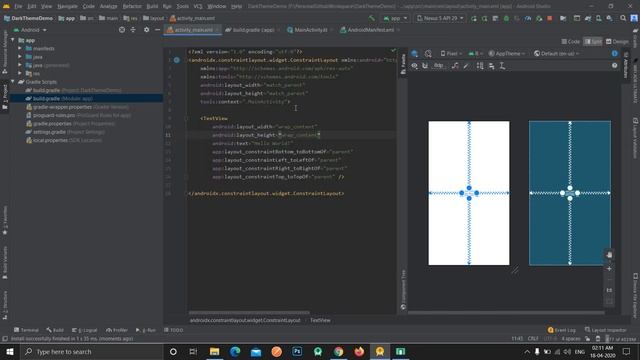640x360 pixels.
Task: Click the Search Everywhere magnifier icon
Action: tap(623, 18)
